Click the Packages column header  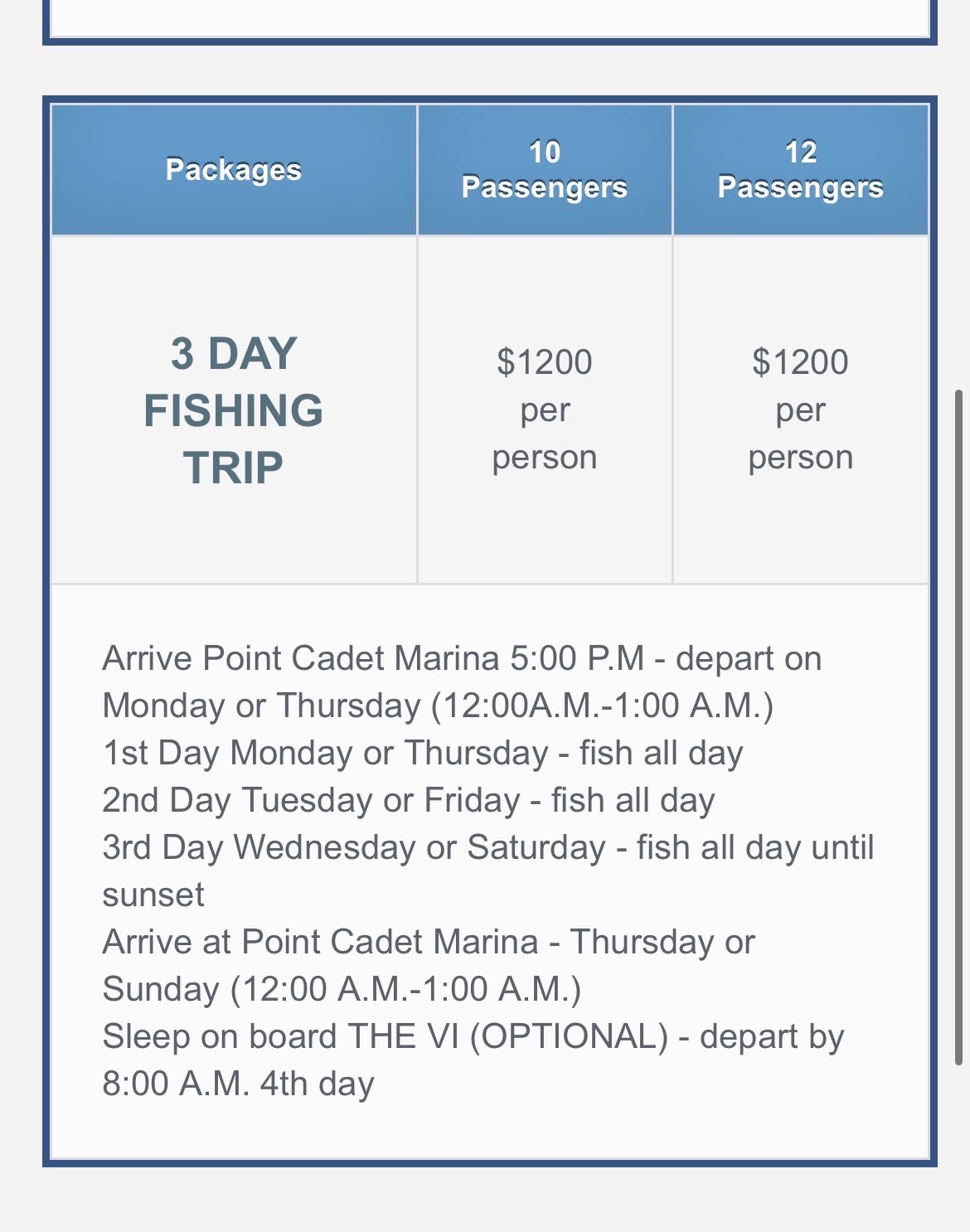[x=233, y=170]
